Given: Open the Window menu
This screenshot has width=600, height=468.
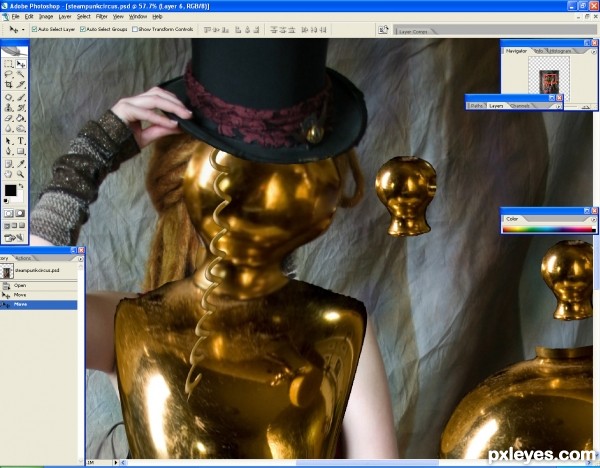Looking at the screenshot, I should (x=138, y=16).
